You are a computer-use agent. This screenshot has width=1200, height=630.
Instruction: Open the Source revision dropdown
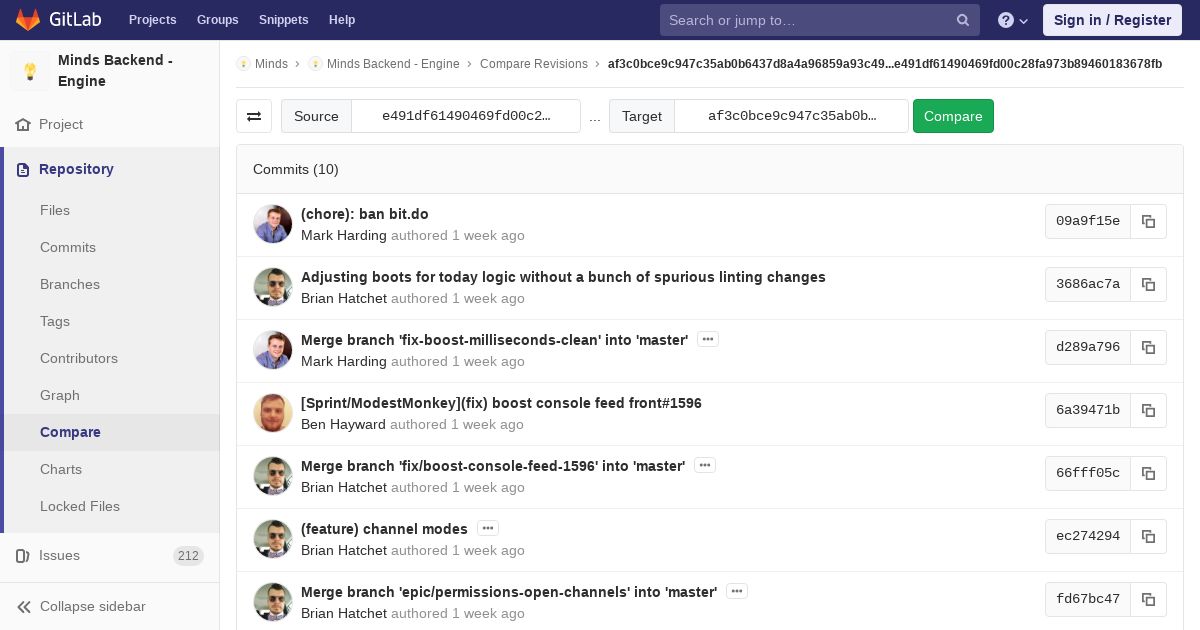pyautogui.click(x=466, y=116)
